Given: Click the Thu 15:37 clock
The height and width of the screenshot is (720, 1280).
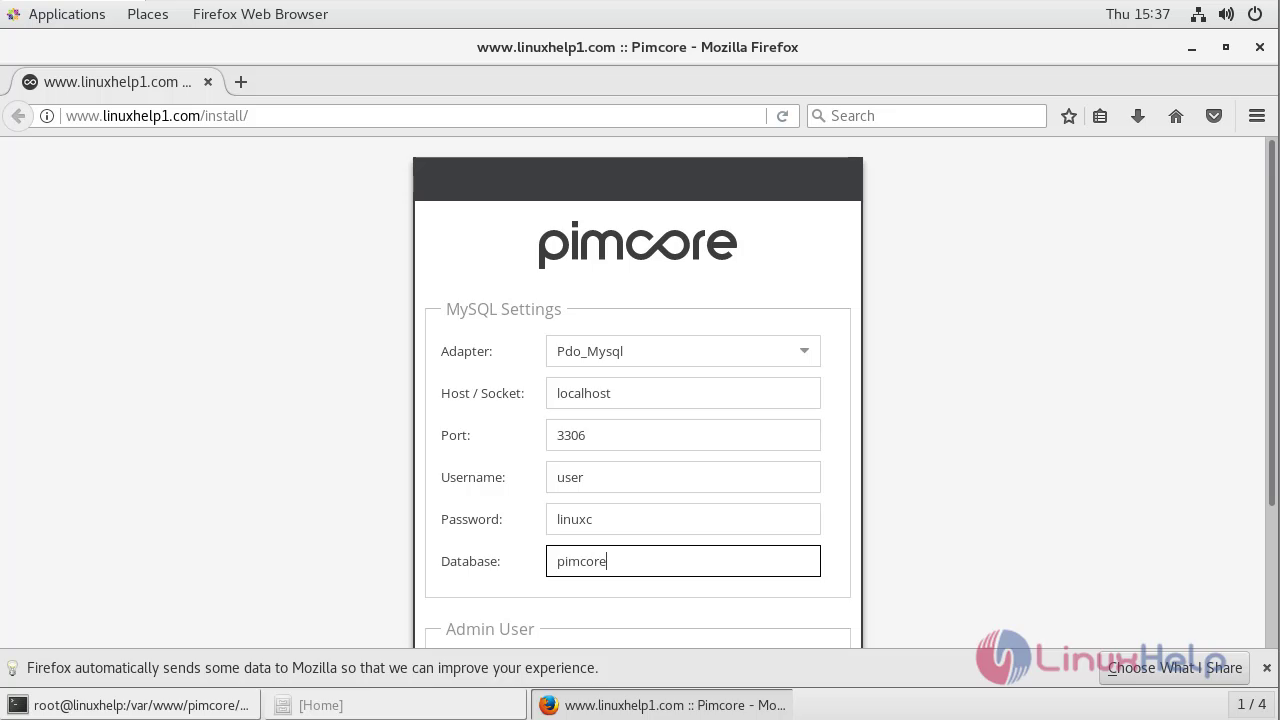Looking at the screenshot, I should pos(1138,14).
